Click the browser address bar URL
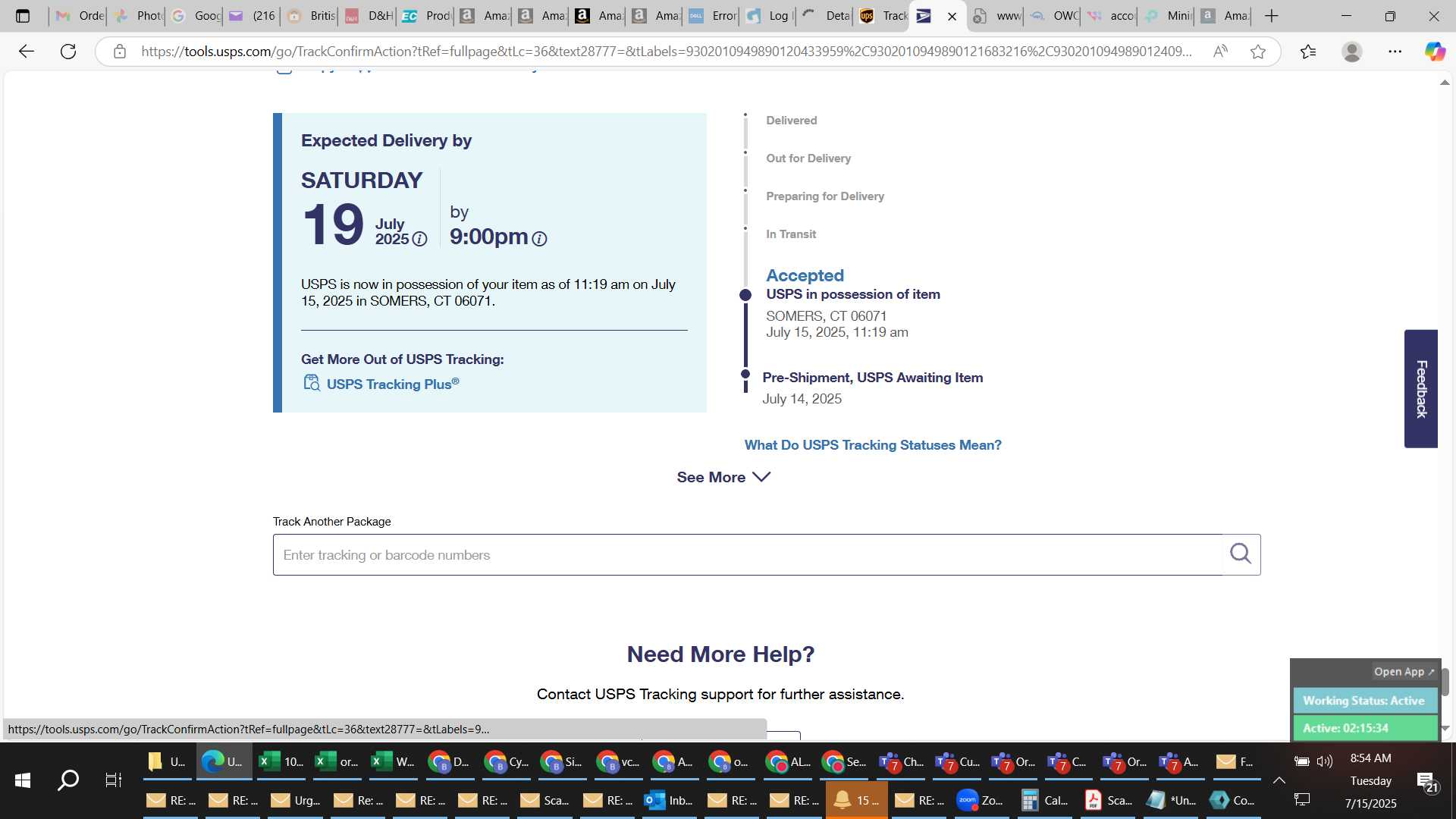 point(666,52)
